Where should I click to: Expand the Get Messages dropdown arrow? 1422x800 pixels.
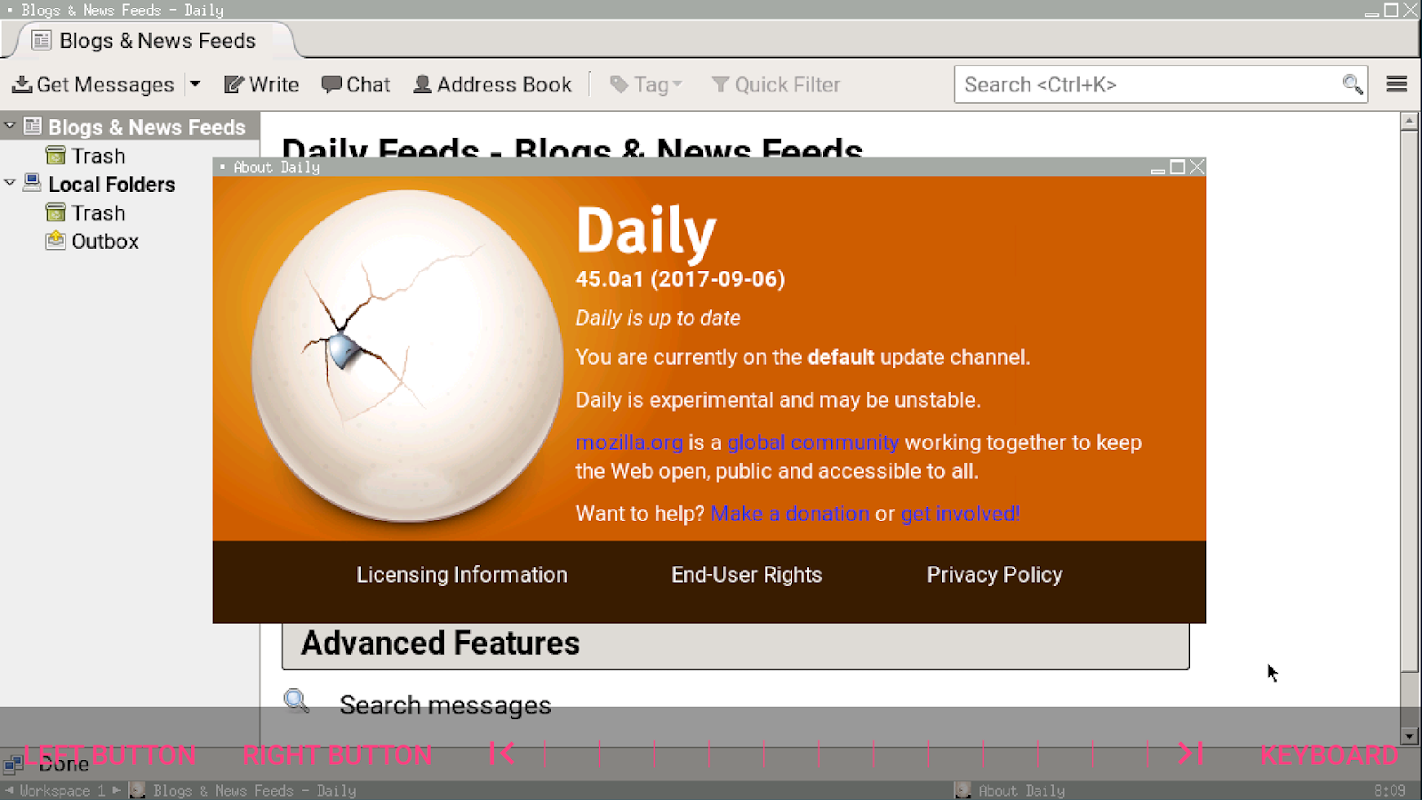195,85
